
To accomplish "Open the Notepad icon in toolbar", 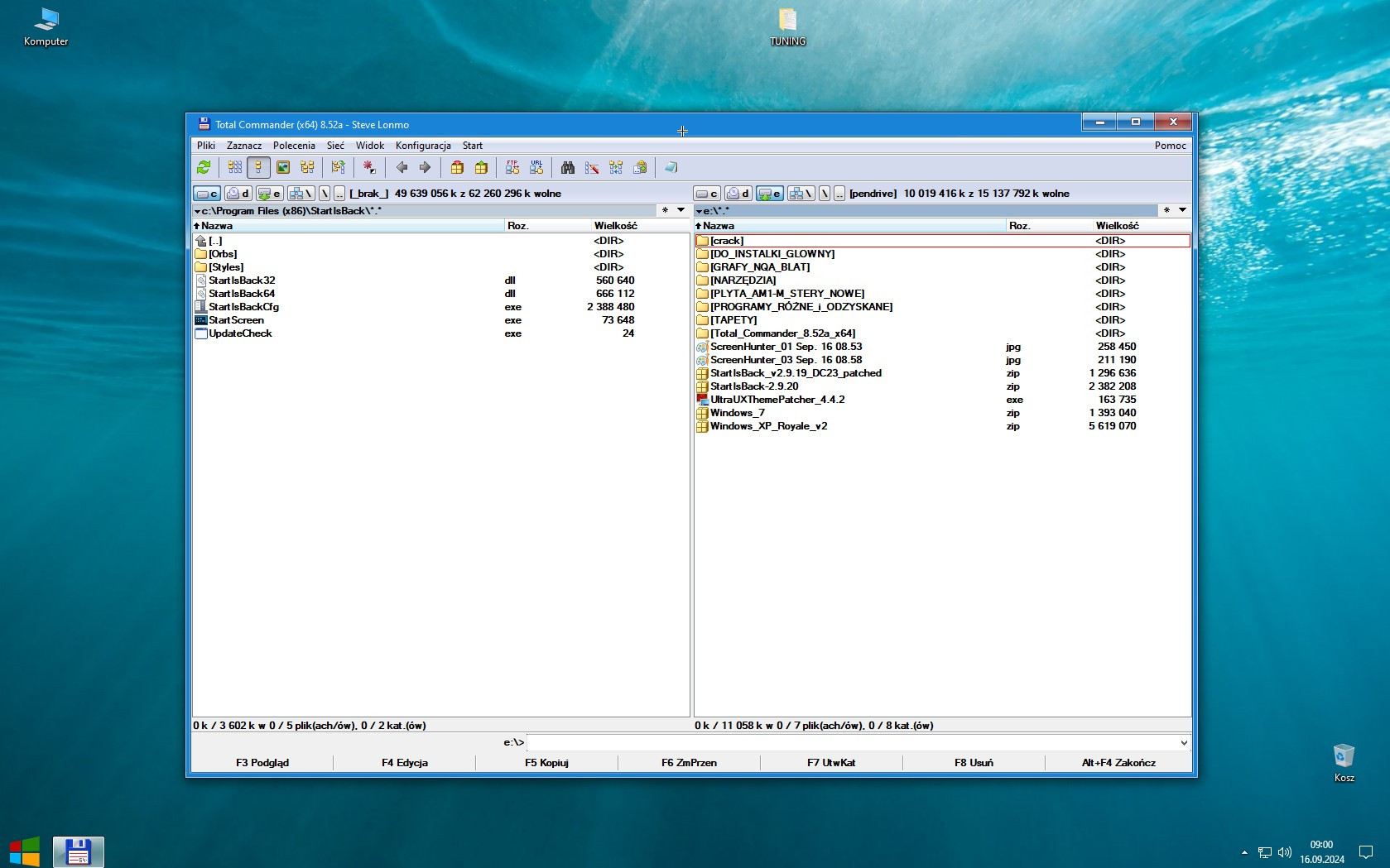I will point(671,168).
